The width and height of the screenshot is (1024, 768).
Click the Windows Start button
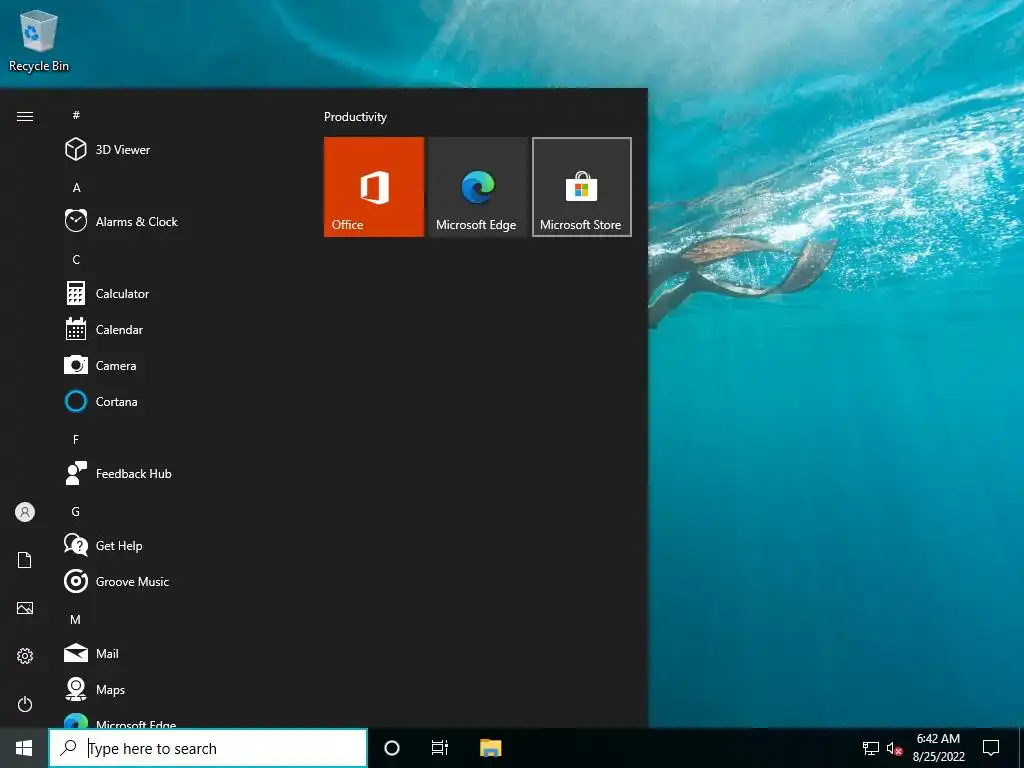tap(24, 748)
